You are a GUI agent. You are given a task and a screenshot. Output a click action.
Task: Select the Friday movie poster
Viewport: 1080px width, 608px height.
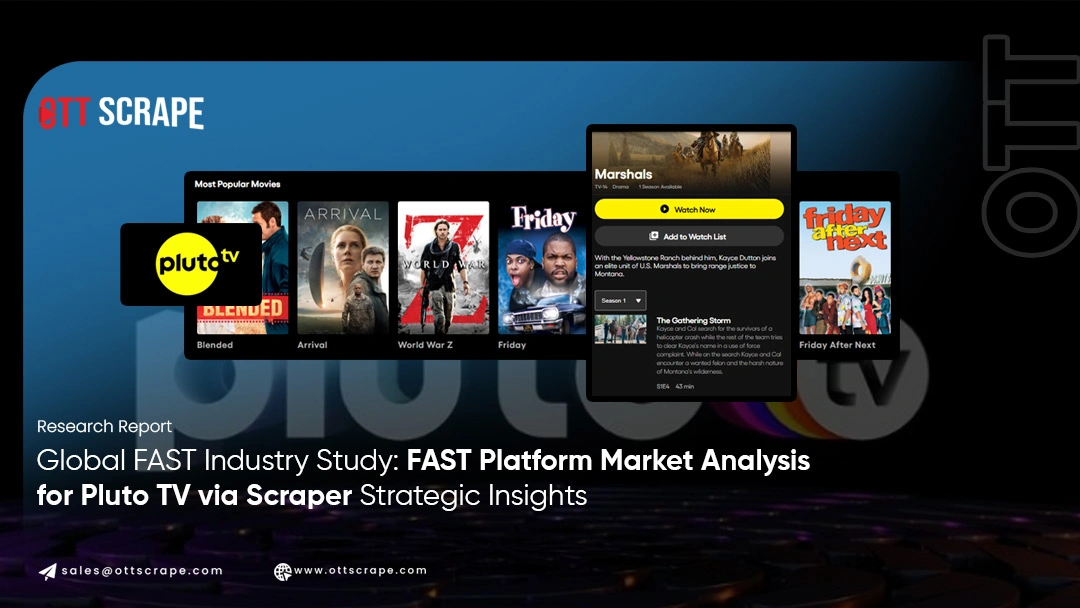541,268
